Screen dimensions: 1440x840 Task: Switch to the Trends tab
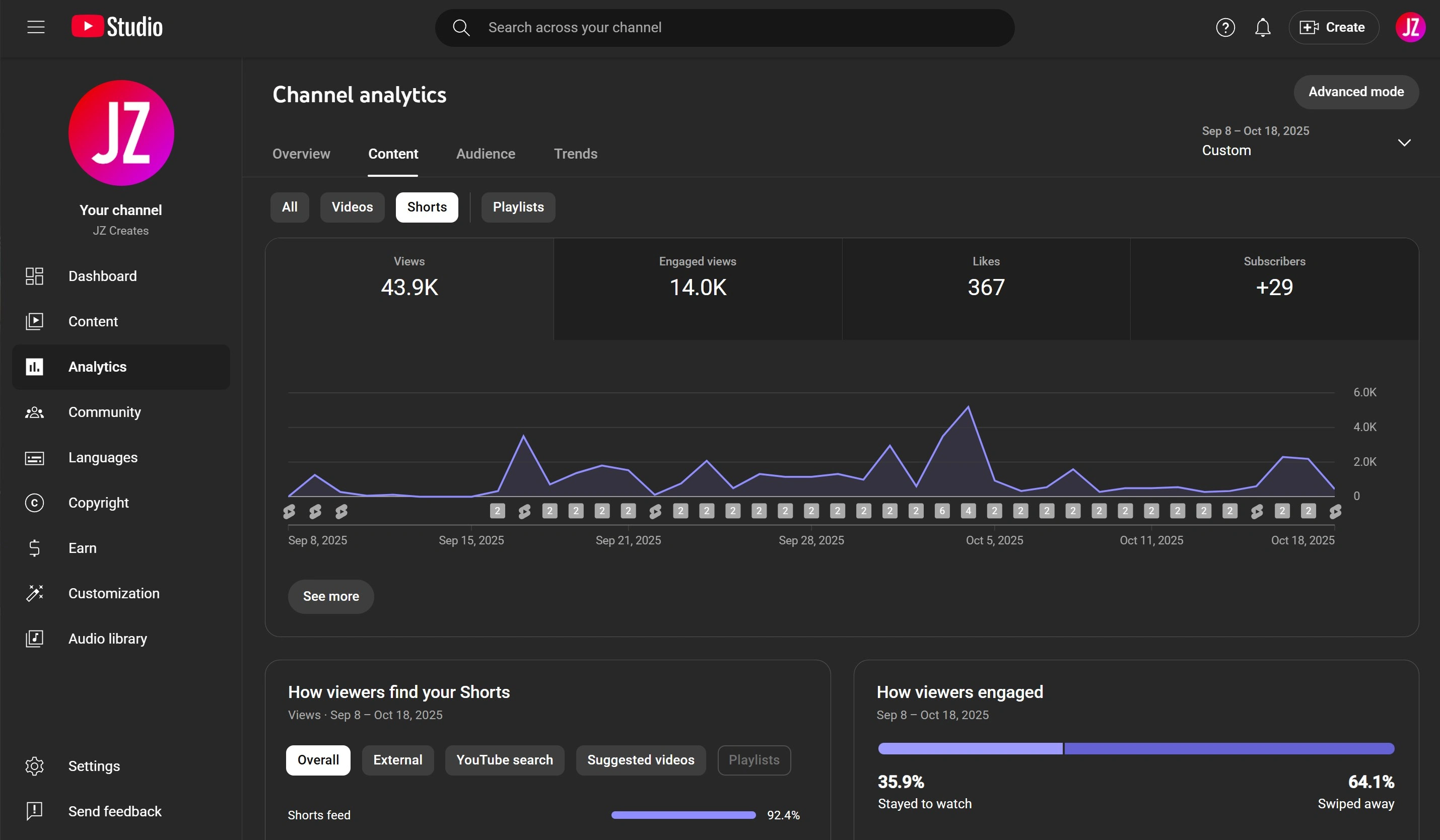(x=575, y=154)
